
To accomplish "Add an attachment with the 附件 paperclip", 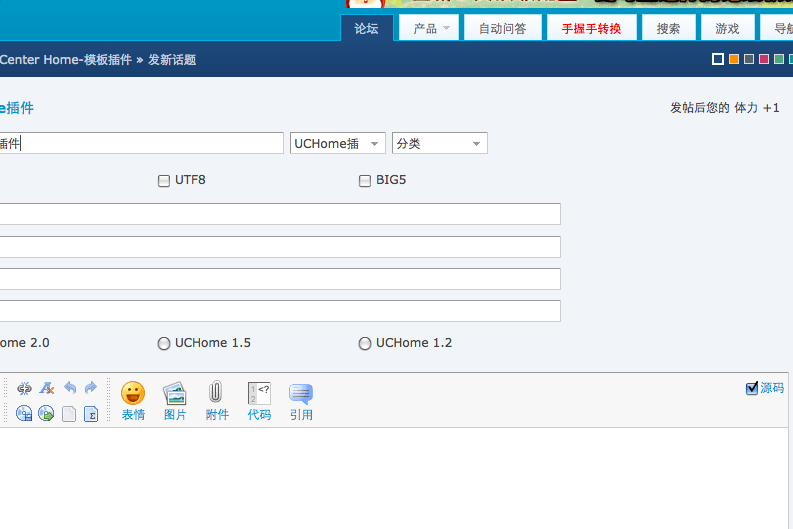I will tap(217, 401).
